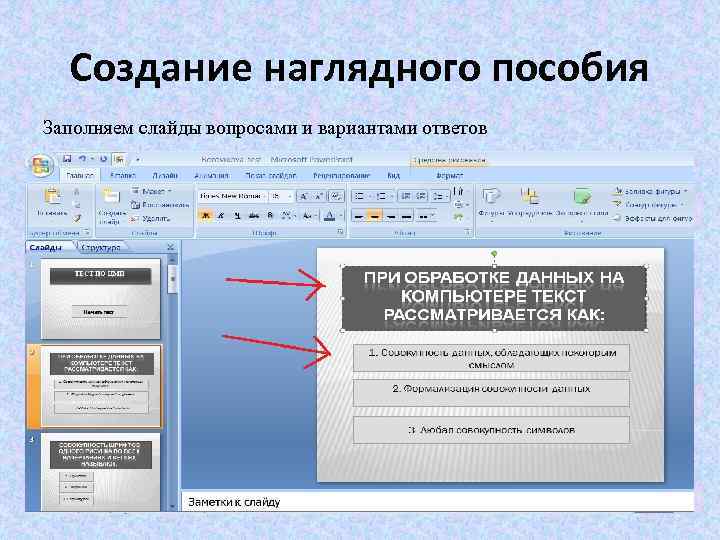Select slide 1 thumbnail 'Тест по теме'

click(101, 298)
